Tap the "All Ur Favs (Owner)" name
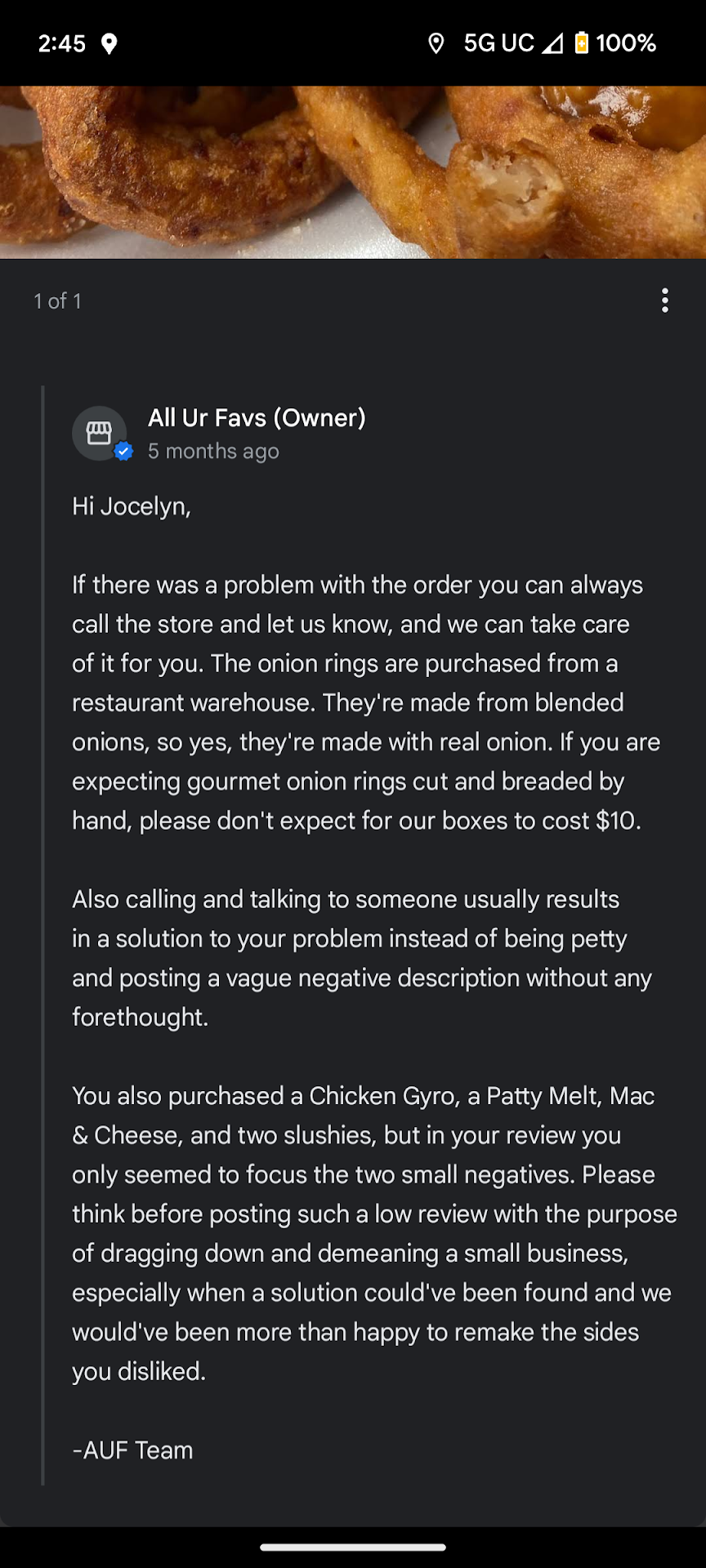This screenshot has height=1568, width=706. pyautogui.click(x=257, y=418)
